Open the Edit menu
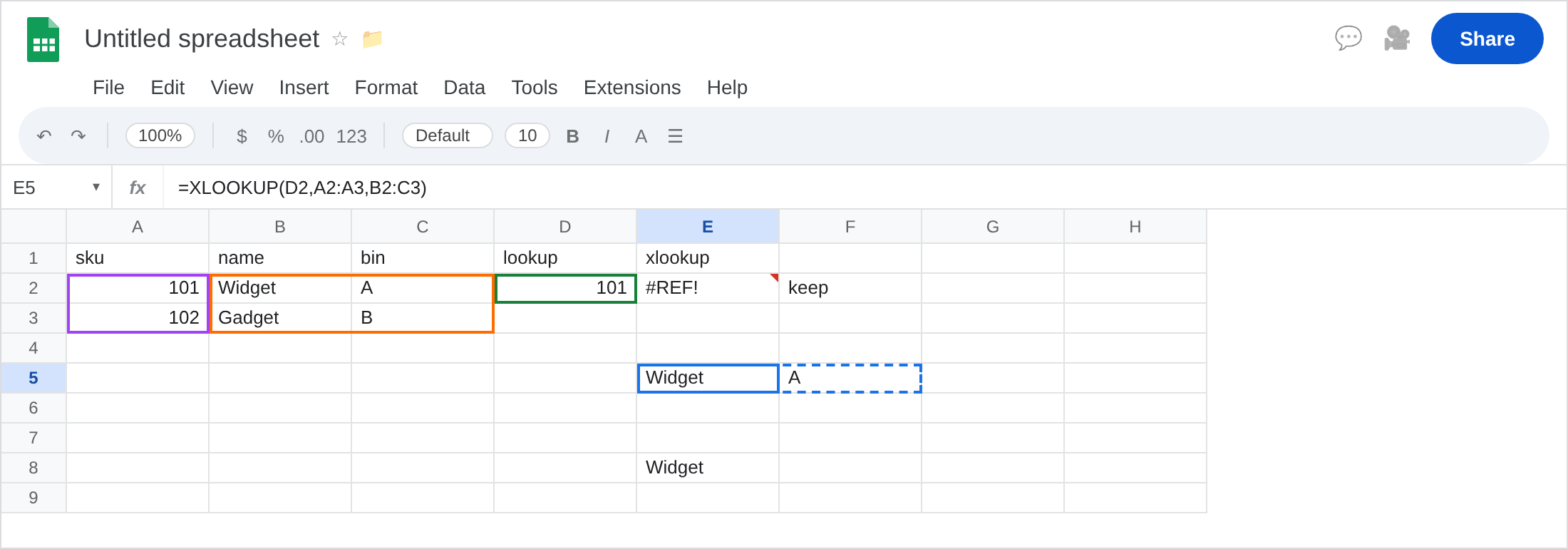1568x549 pixels. tap(167, 87)
